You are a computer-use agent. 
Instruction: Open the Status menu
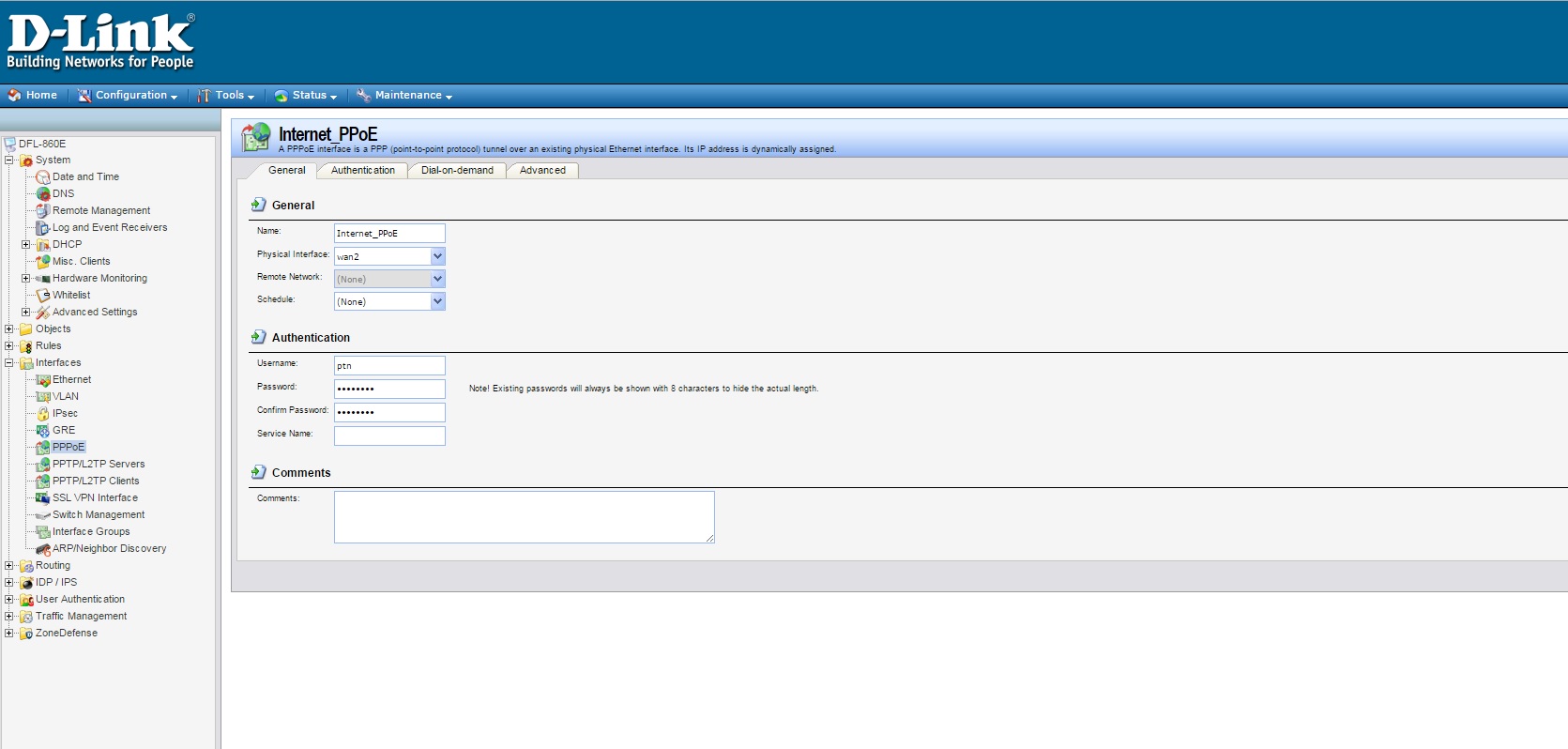coord(306,96)
